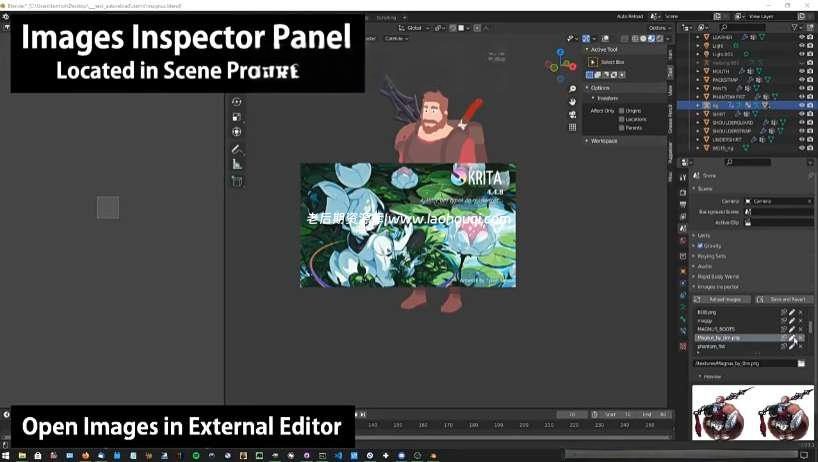Screen dimensions: 818x462
Task: Select the Scale tool in viewport toolbar
Action: pyautogui.click(x=236, y=117)
